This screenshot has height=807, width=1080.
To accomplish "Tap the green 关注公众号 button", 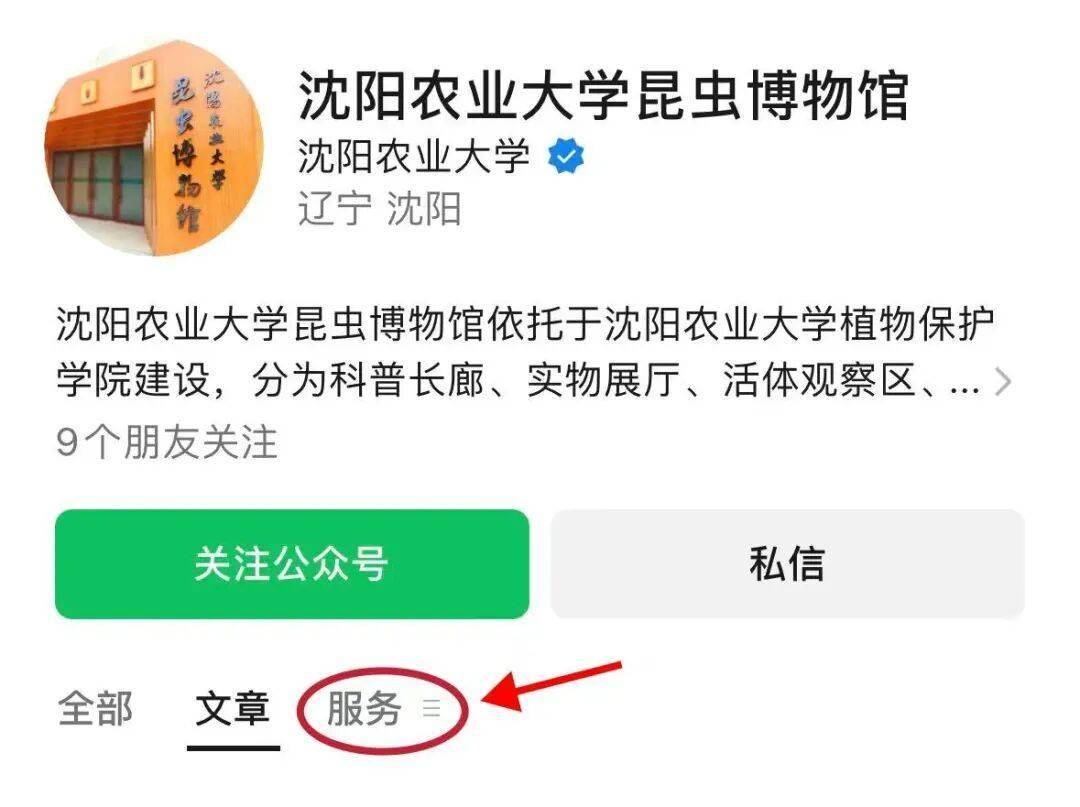I will click(292, 564).
